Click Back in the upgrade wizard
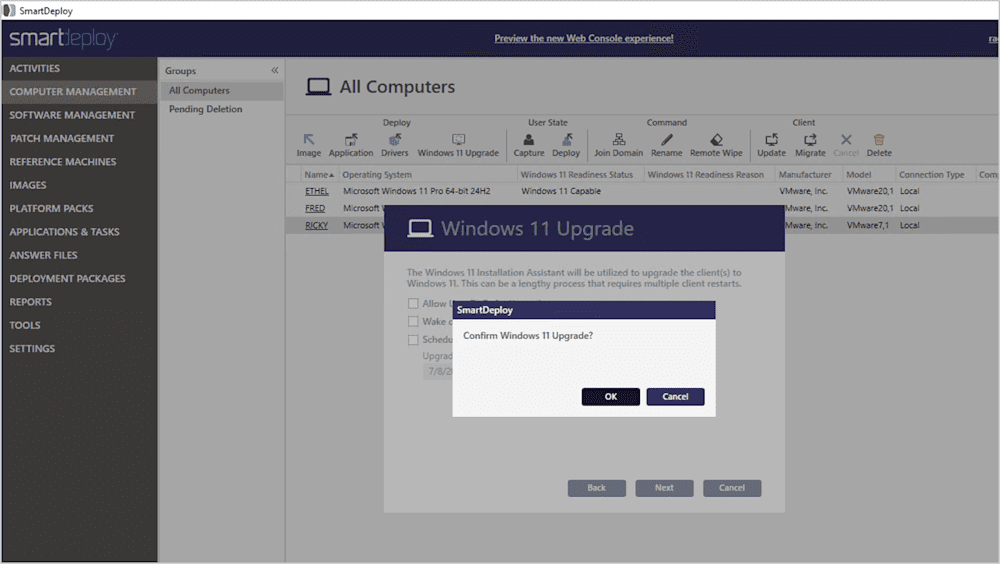The height and width of the screenshot is (564, 1000). pos(596,488)
